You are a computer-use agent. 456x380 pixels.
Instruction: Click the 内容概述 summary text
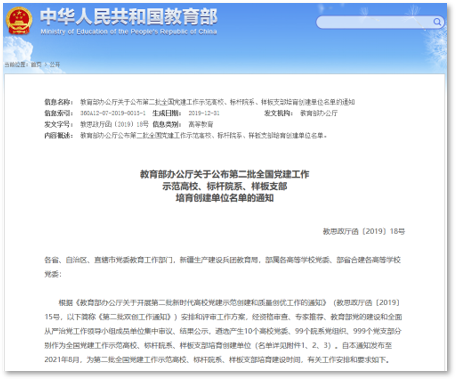coord(203,136)
